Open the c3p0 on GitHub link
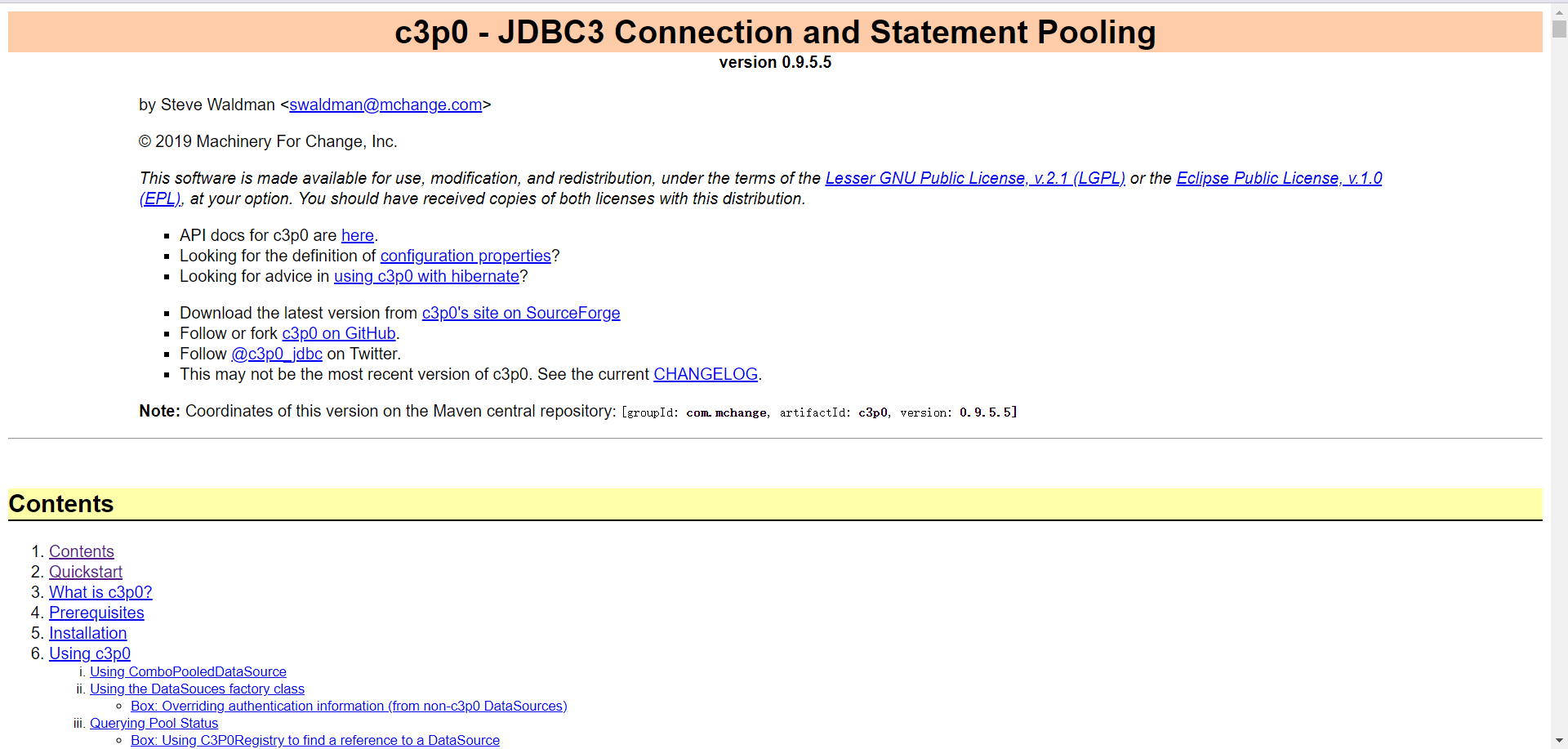The height and width of the screenshot is (749, 1568). tap(339, 333)
